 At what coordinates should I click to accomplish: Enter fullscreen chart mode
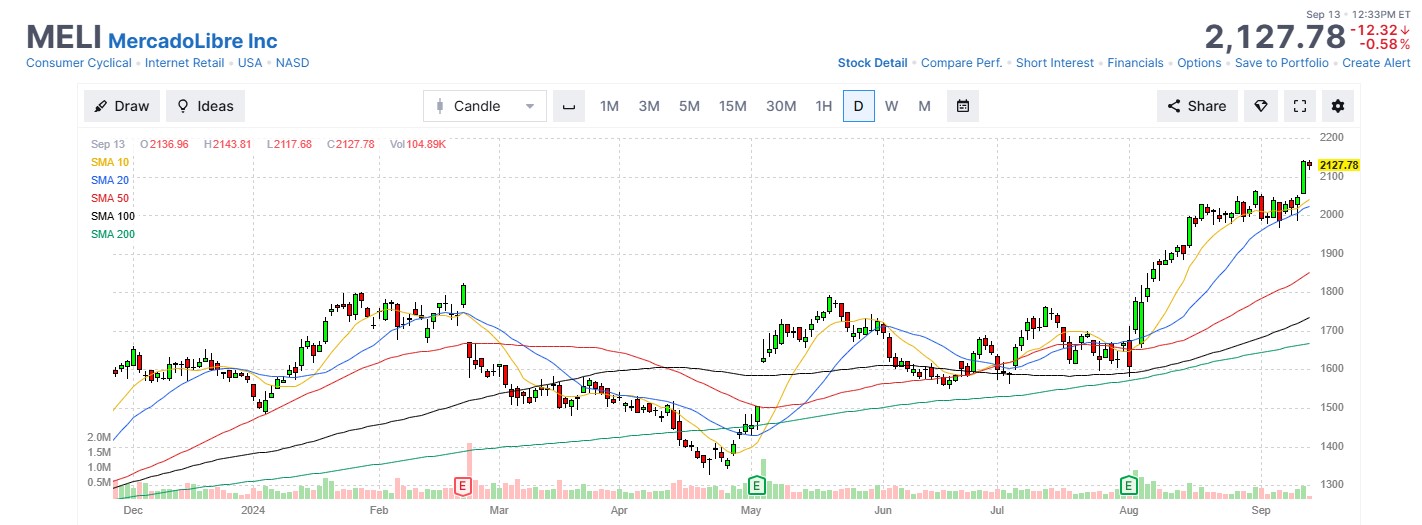point(1299,106)
